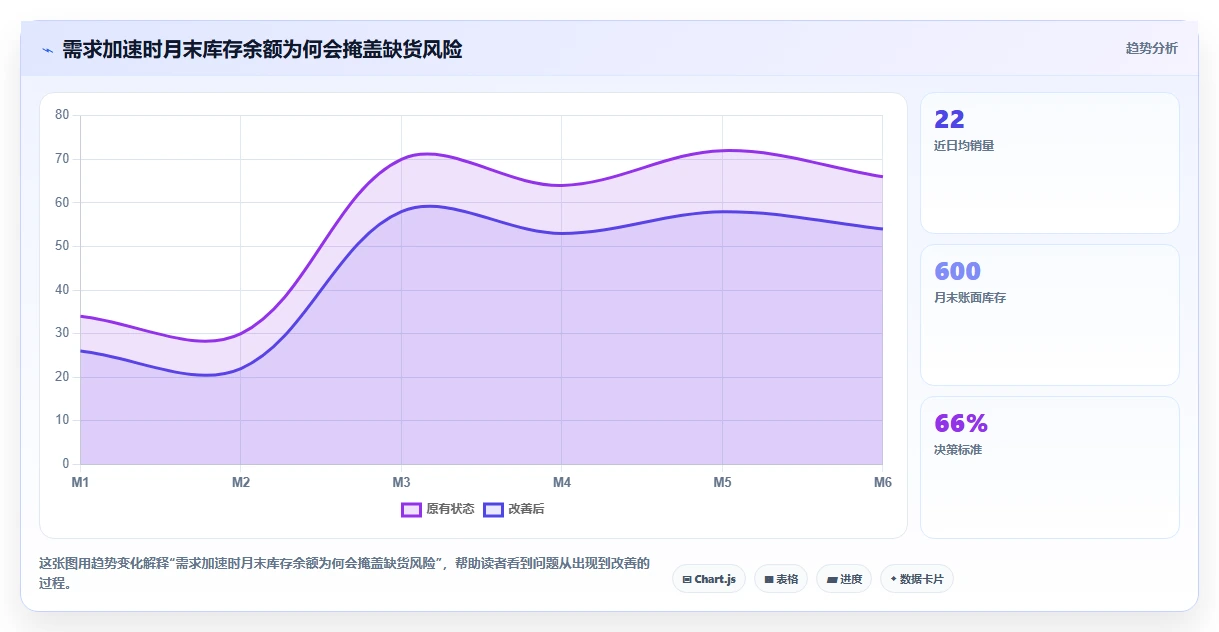1219x632 pixels.
Task: Click the chart title 需求加速时月末库存余额为何会掩盖缺货风险
Action: pos(262,49)
